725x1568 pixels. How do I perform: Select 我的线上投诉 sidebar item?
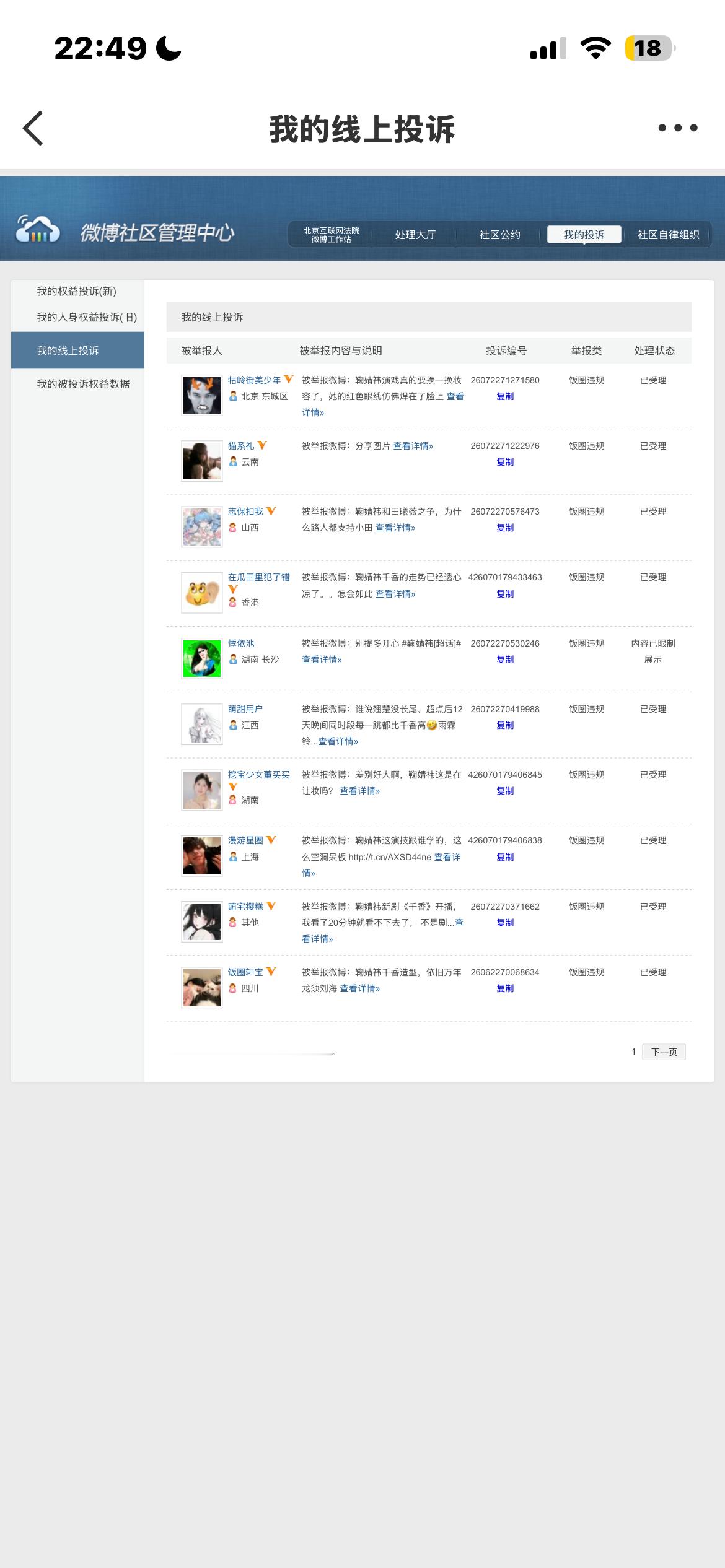click(77, 351)
